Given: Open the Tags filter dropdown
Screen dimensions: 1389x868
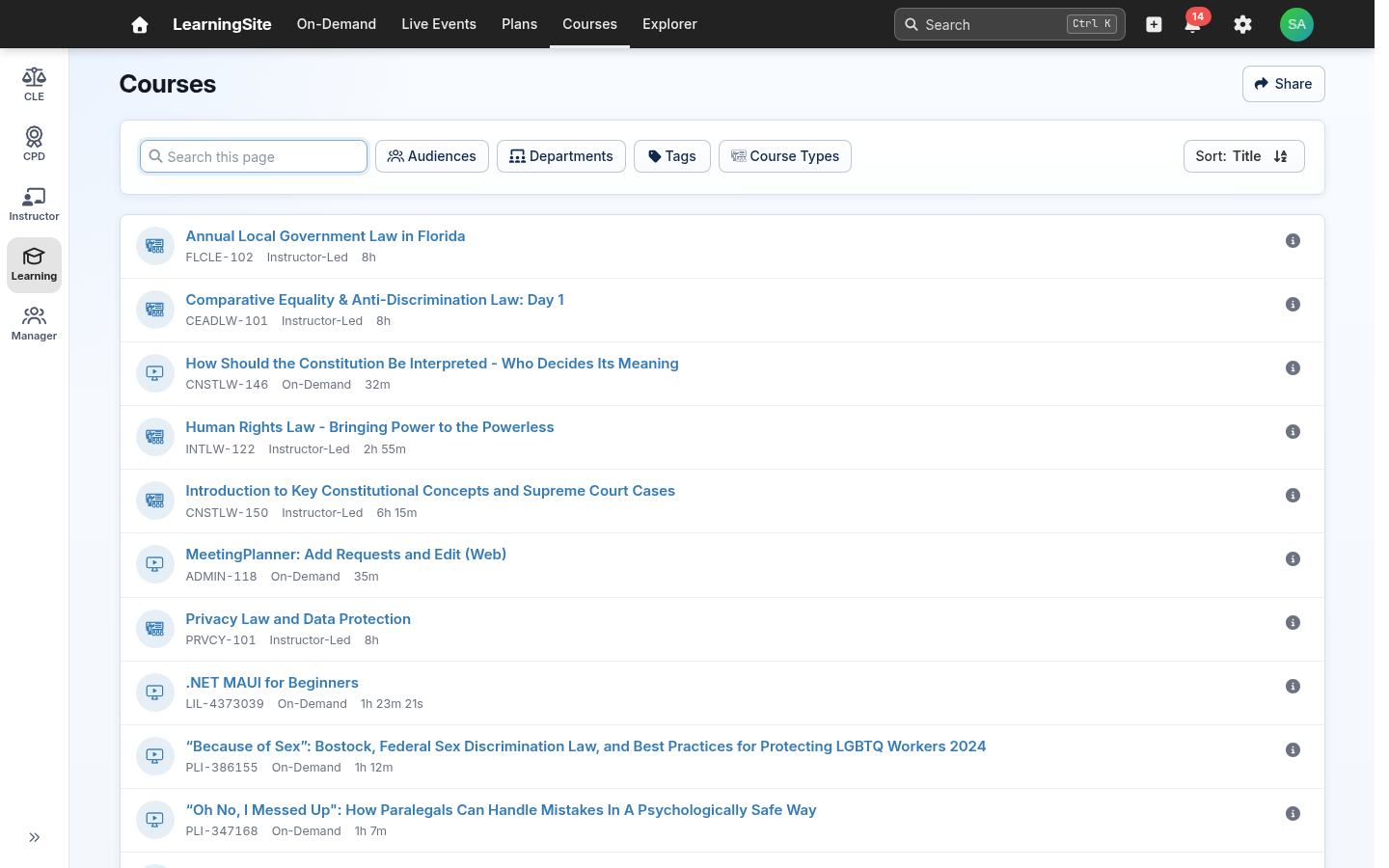Looking at the screenshot, I should (x=671, y=156).
